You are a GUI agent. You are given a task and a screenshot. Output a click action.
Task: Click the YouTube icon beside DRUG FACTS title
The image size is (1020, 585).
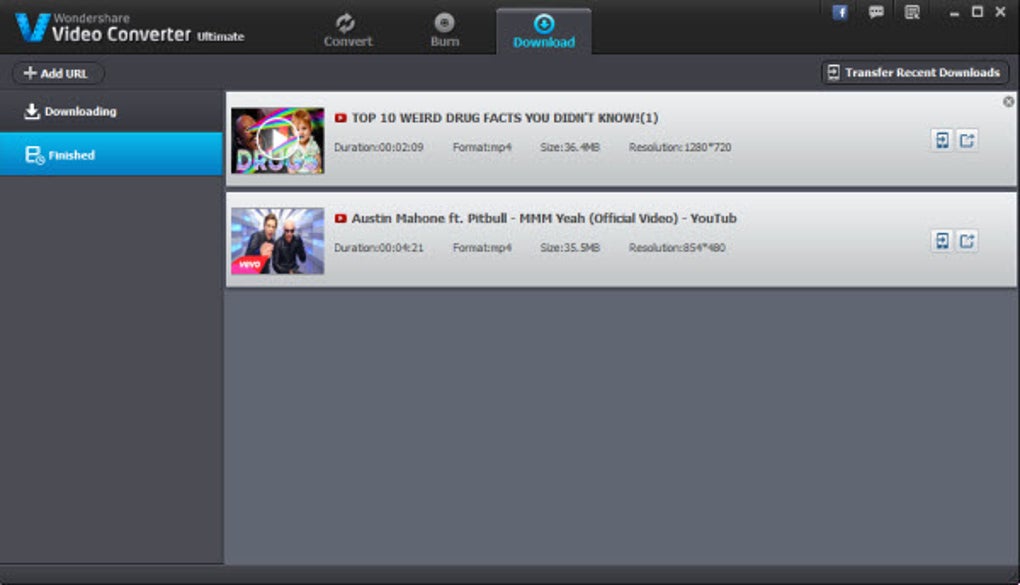(x=340, y=118)
